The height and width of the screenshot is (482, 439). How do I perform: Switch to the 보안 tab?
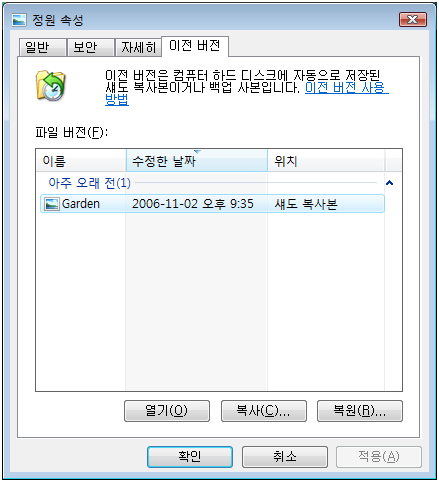point(90,47)
